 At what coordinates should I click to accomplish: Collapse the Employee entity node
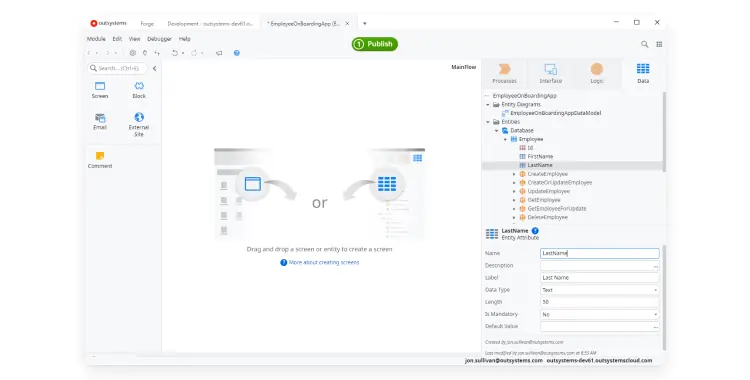(x=505, y=139)
